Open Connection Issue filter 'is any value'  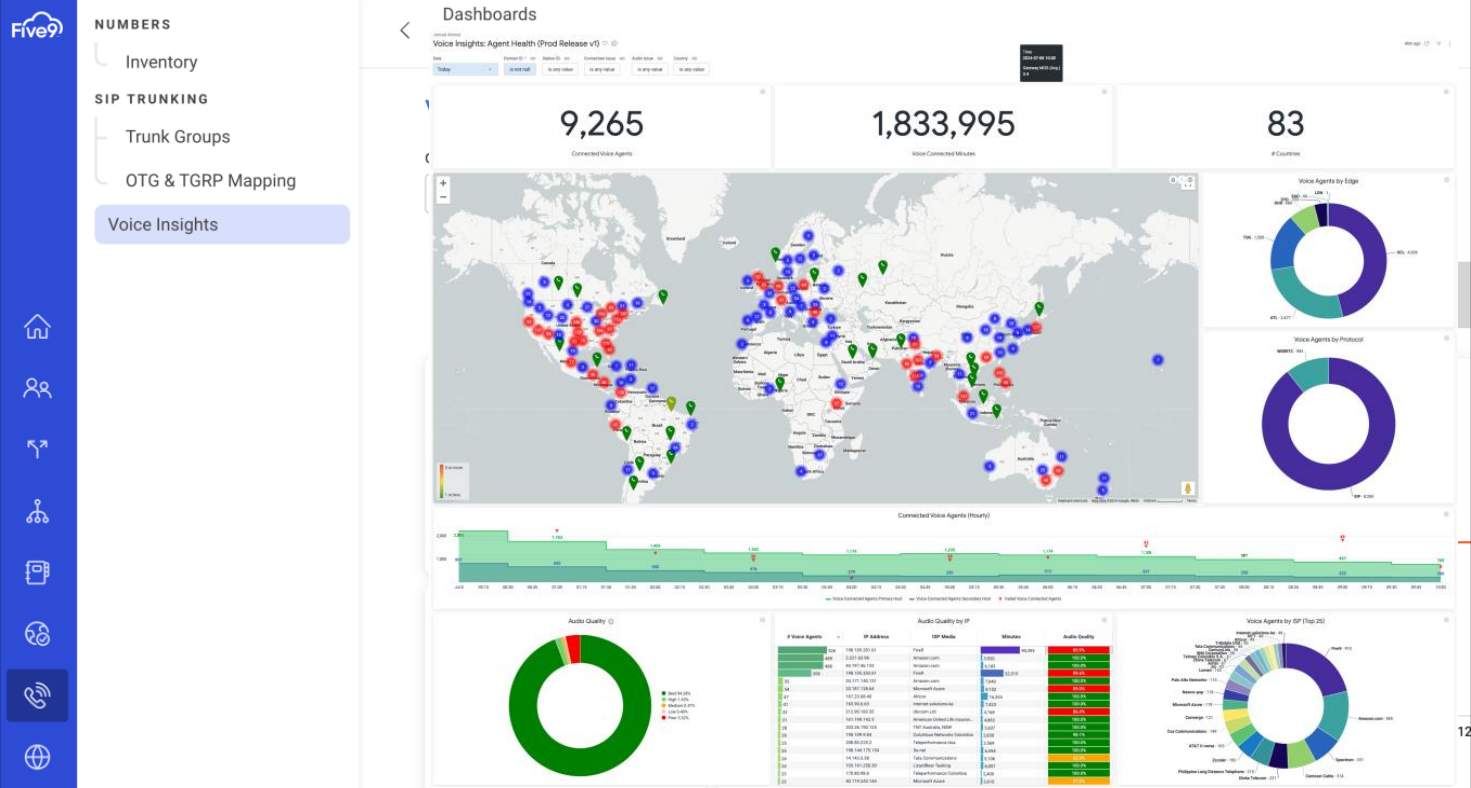602,69
